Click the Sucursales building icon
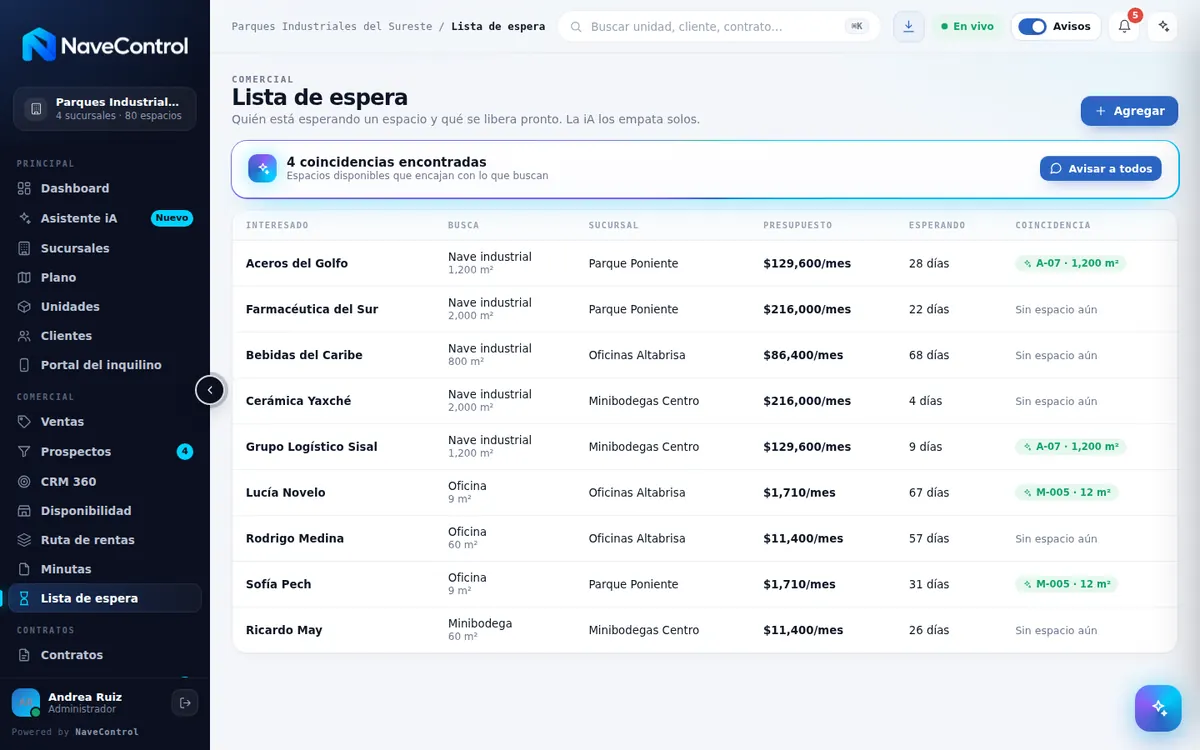The image size is (1200, 750). tap(25, 248)
